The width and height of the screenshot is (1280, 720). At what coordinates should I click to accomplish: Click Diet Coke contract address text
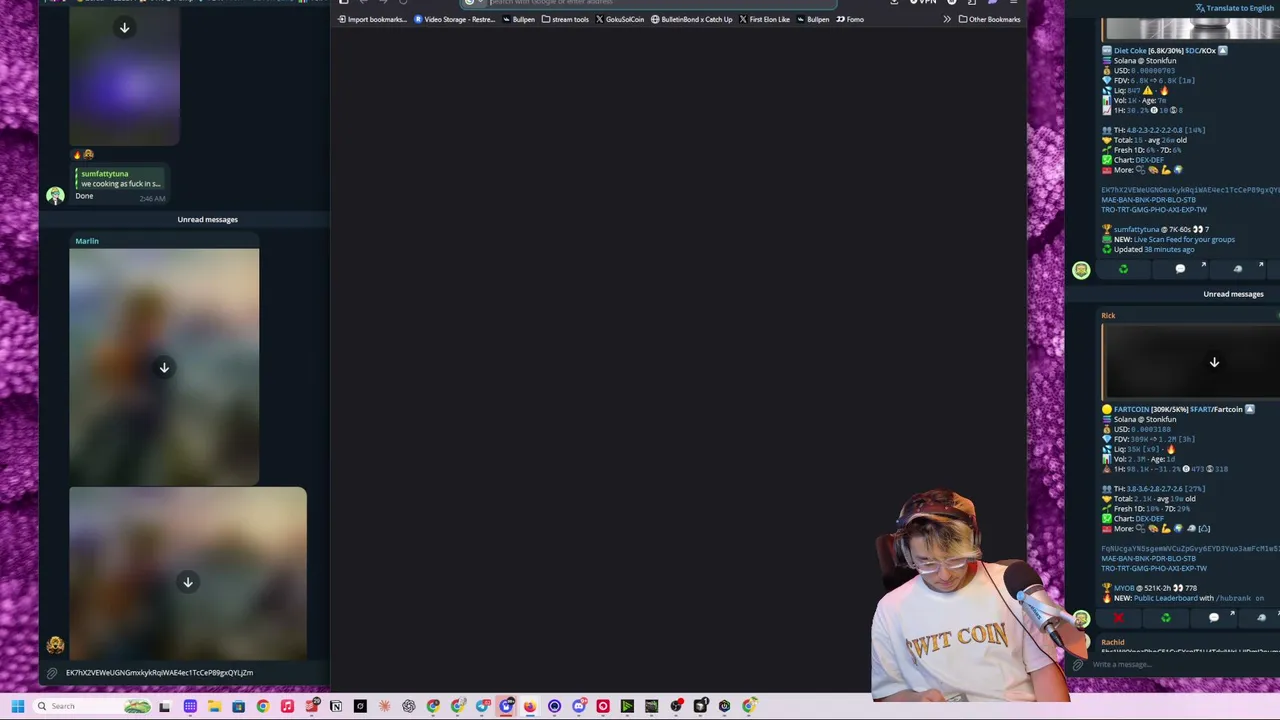(1190, 190)
